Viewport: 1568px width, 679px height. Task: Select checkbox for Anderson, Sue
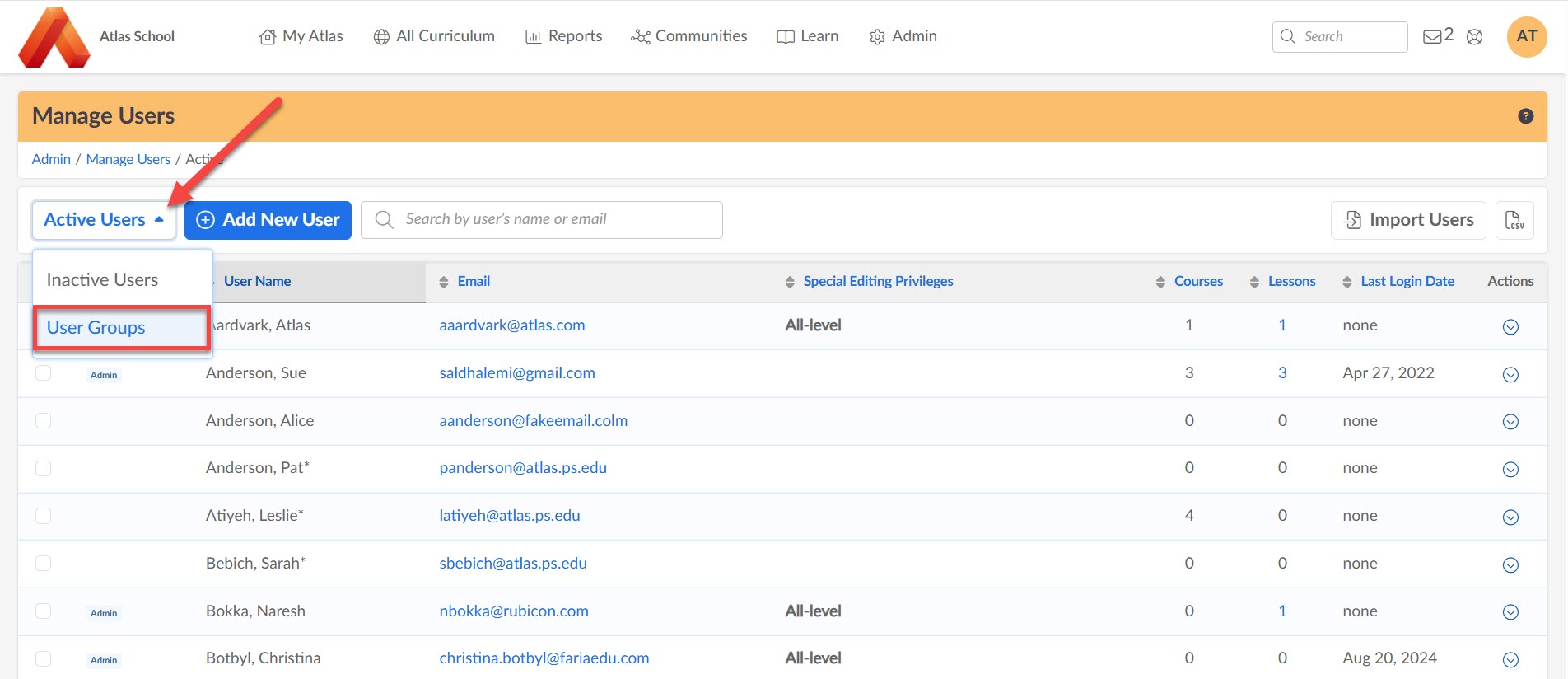coord(44,373)
